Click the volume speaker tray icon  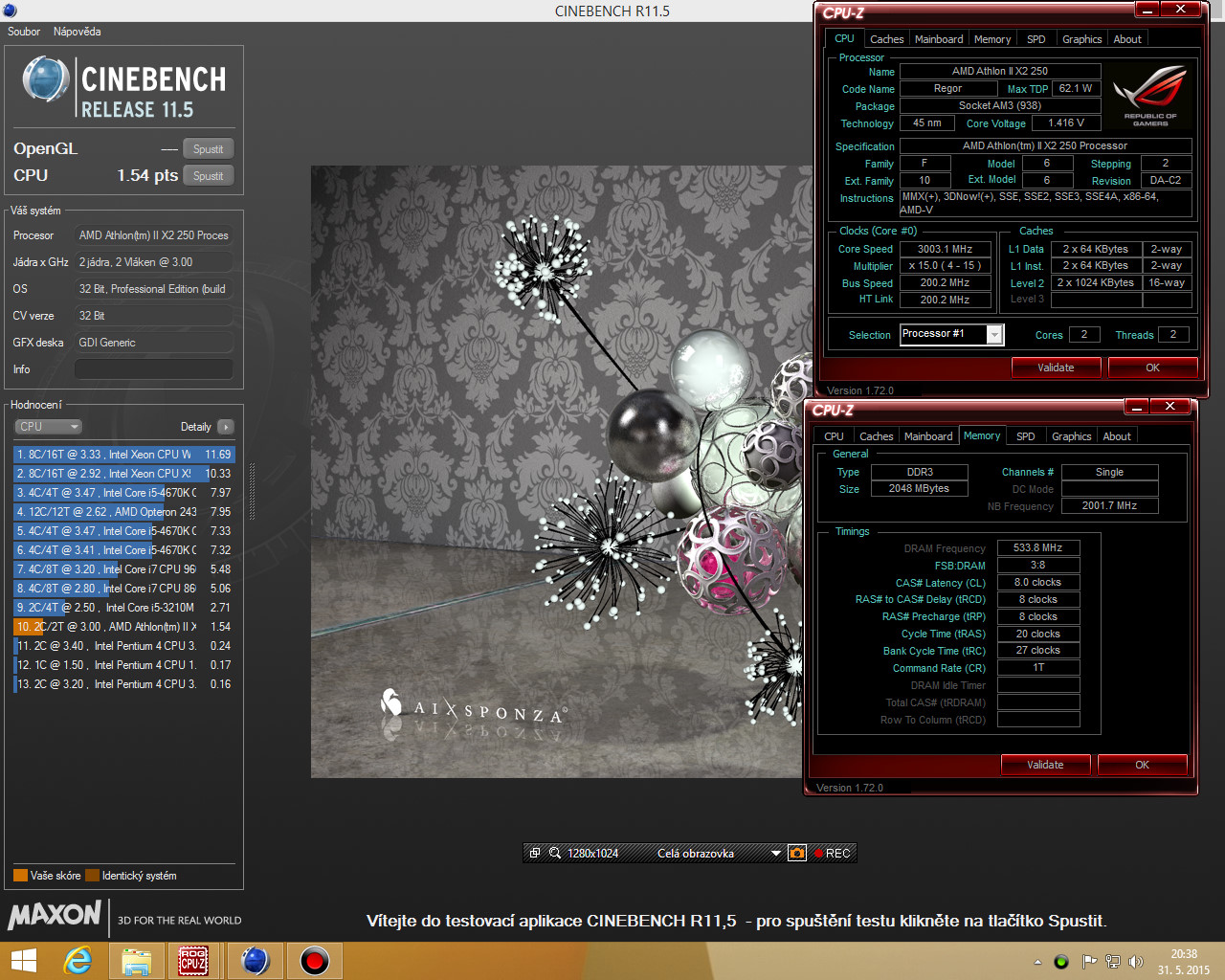[1136, 962]
